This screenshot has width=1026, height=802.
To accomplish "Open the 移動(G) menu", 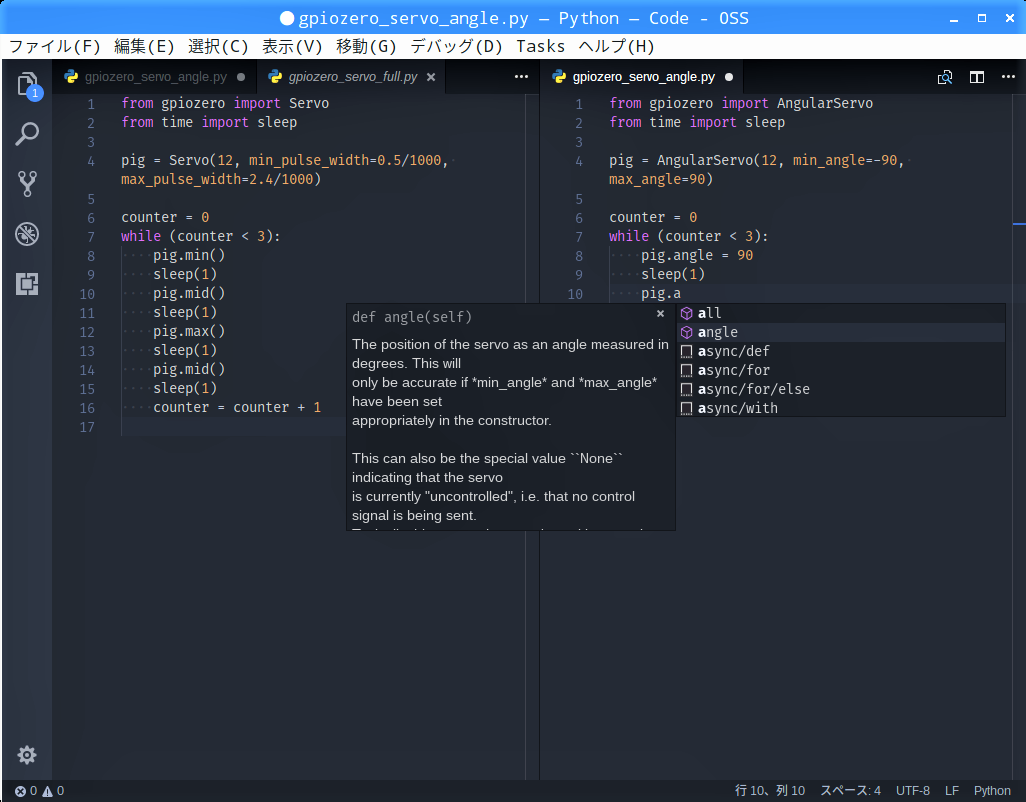I will [366, 46].
